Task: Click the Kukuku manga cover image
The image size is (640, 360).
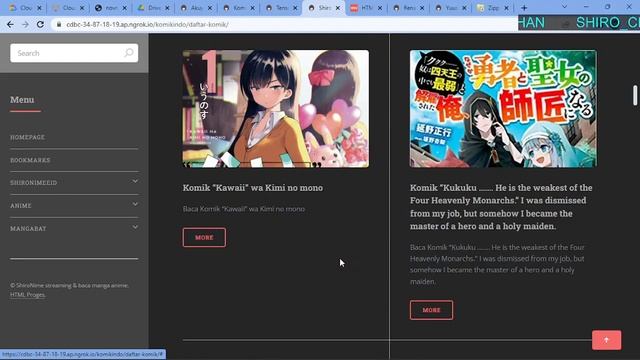Action: [x=503, y=109]
